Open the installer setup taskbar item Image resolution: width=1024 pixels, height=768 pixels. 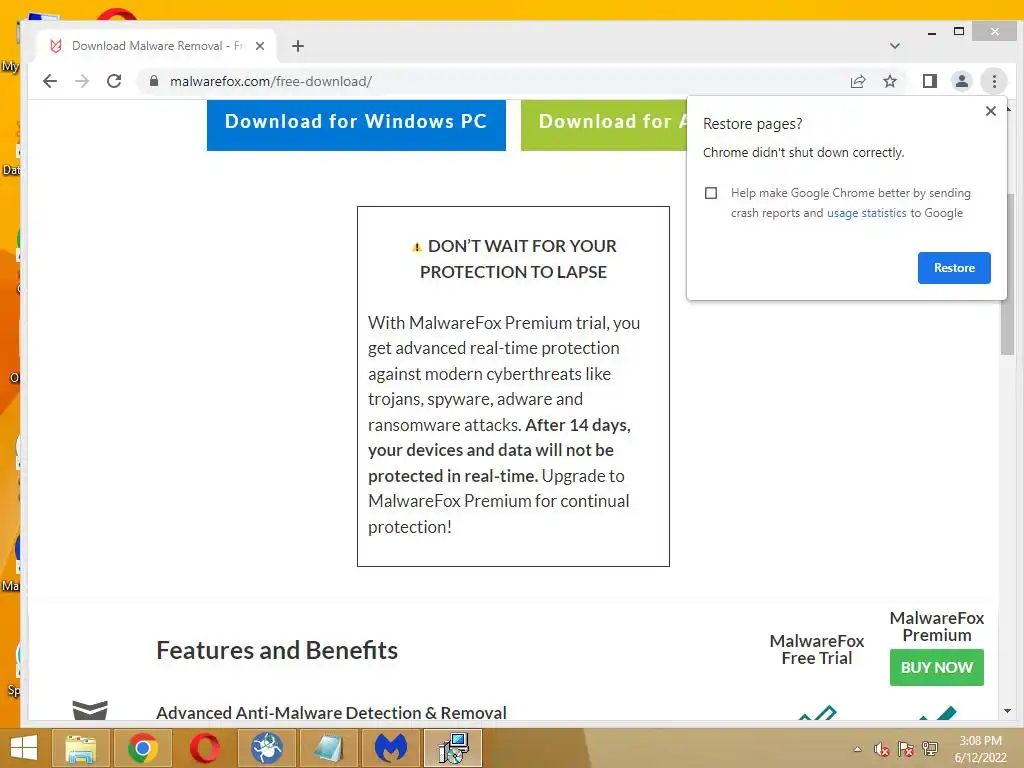coord(453,748)
